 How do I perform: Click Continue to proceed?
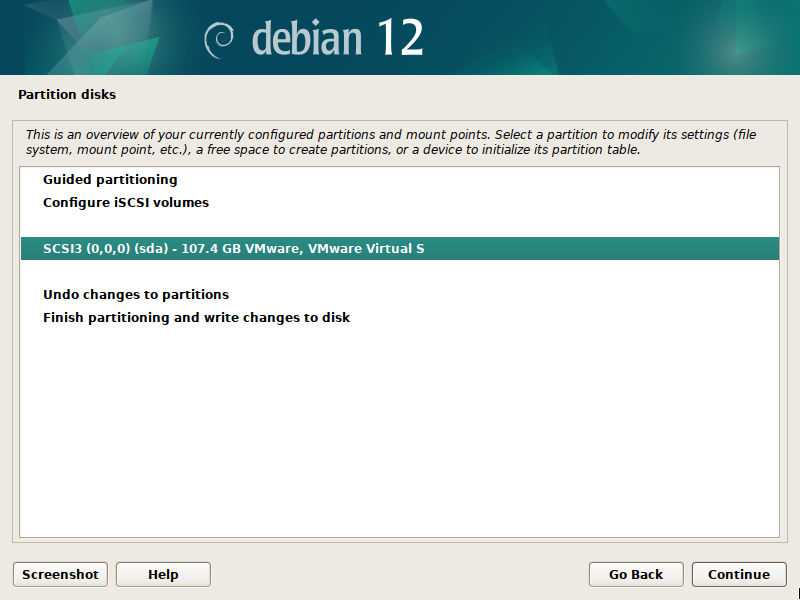point(739,574)
